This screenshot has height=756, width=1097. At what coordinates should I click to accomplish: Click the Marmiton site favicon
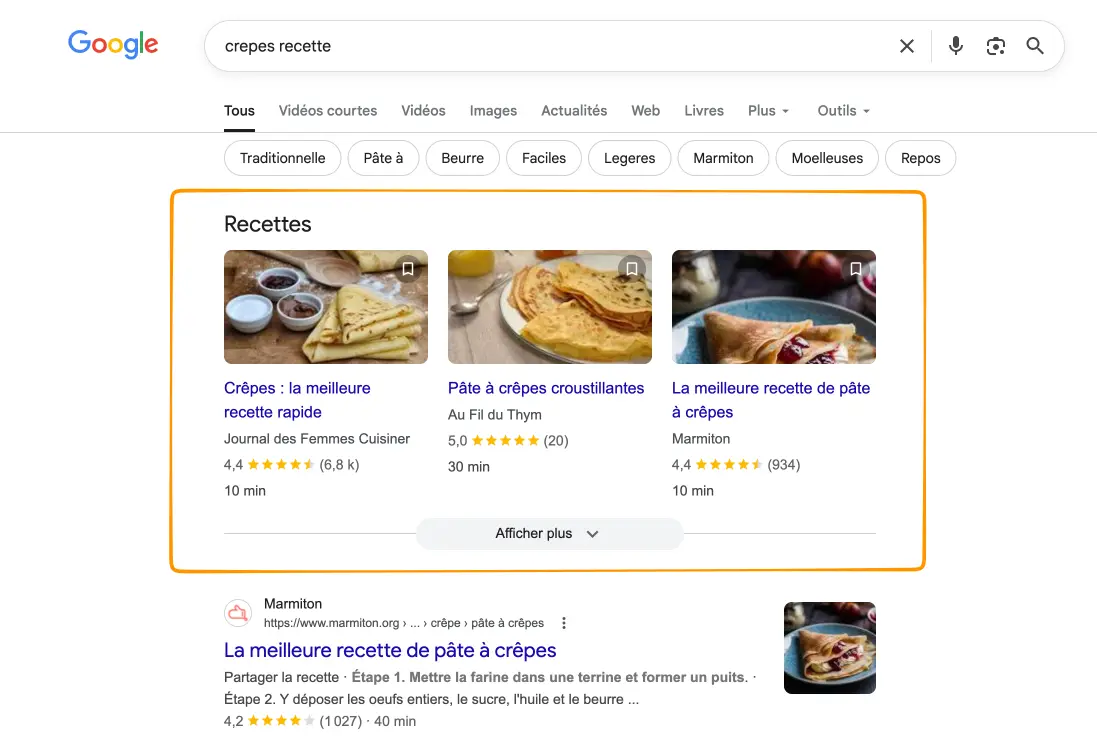click(x=238, y=613)
